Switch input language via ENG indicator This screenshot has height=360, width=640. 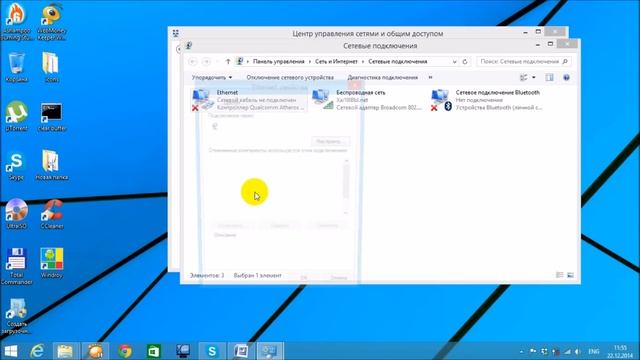point(594,351)
